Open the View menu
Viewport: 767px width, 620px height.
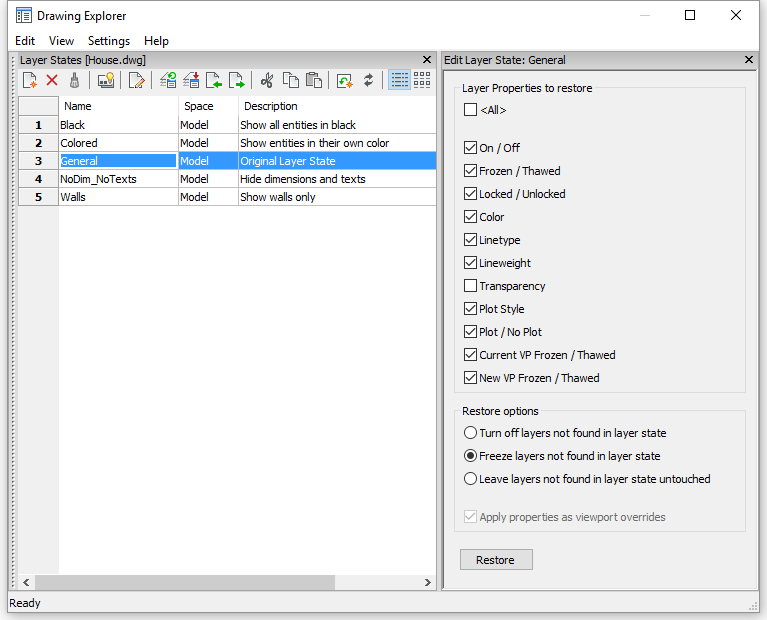click(x=61, y=41)
